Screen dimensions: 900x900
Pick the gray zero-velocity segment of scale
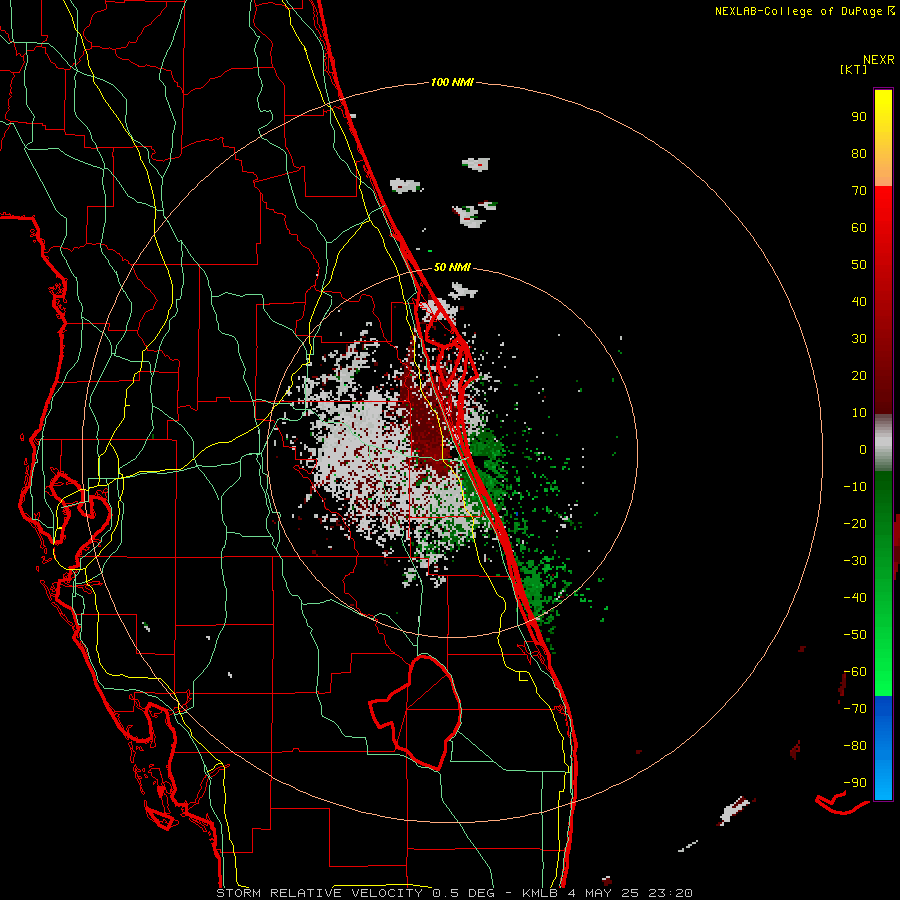883,443
